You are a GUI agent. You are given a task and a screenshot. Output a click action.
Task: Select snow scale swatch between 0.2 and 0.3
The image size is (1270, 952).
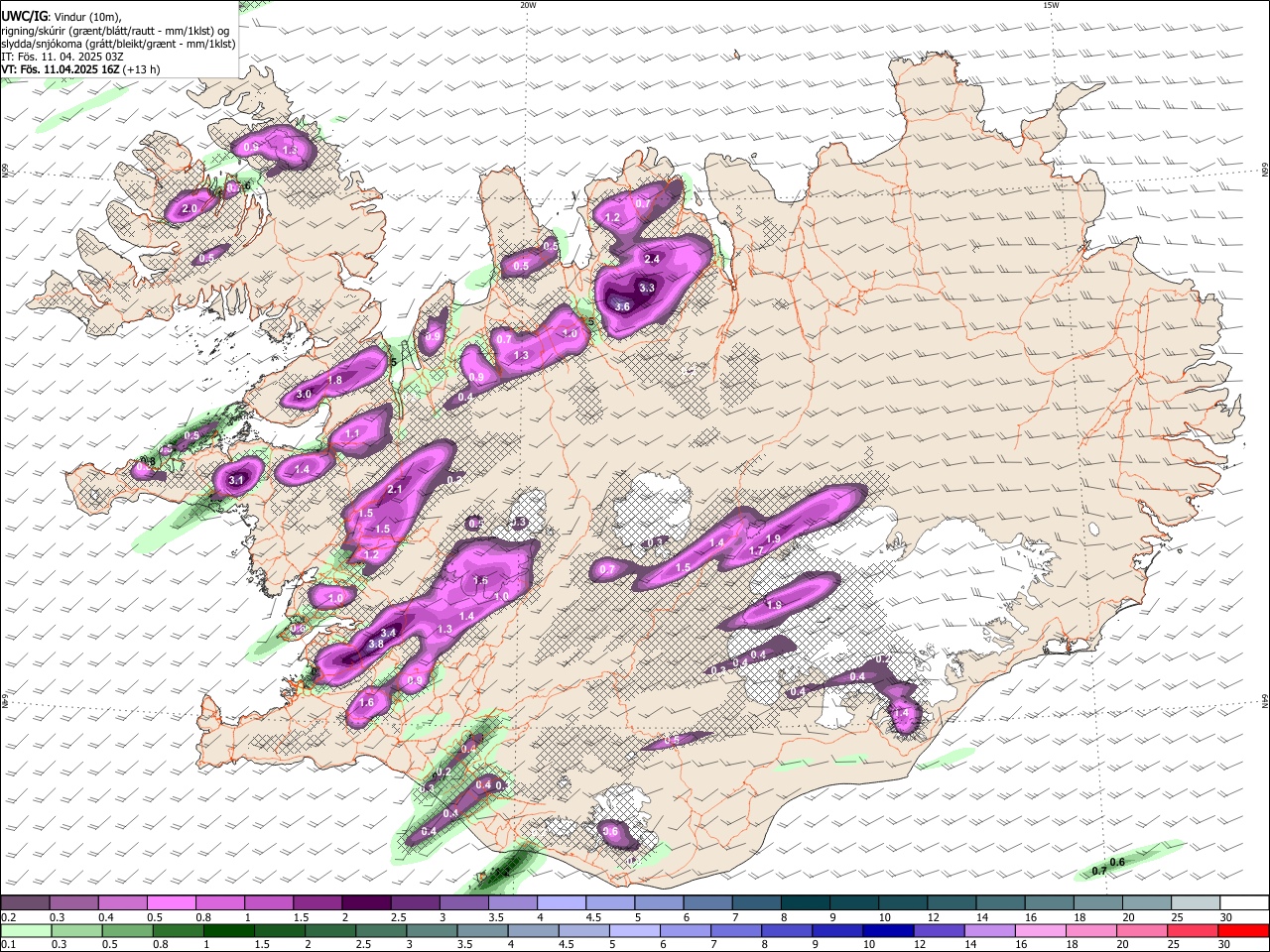tap(25, 903)
